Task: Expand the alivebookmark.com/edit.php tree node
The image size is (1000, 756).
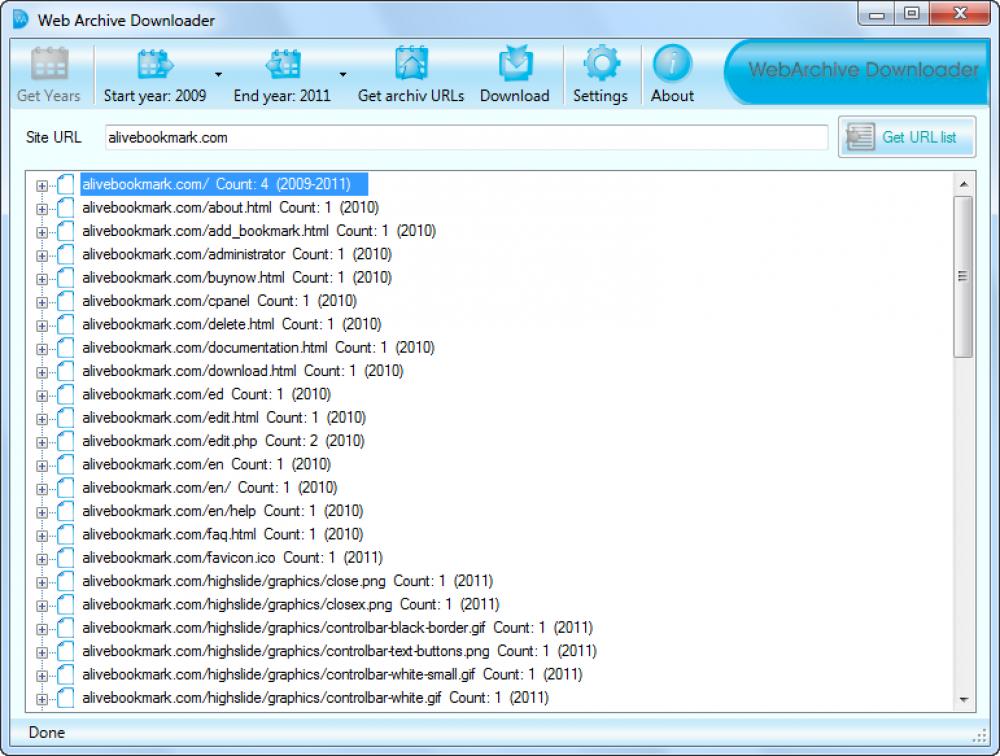Action: pyautogui.click(x=40, y=441)
